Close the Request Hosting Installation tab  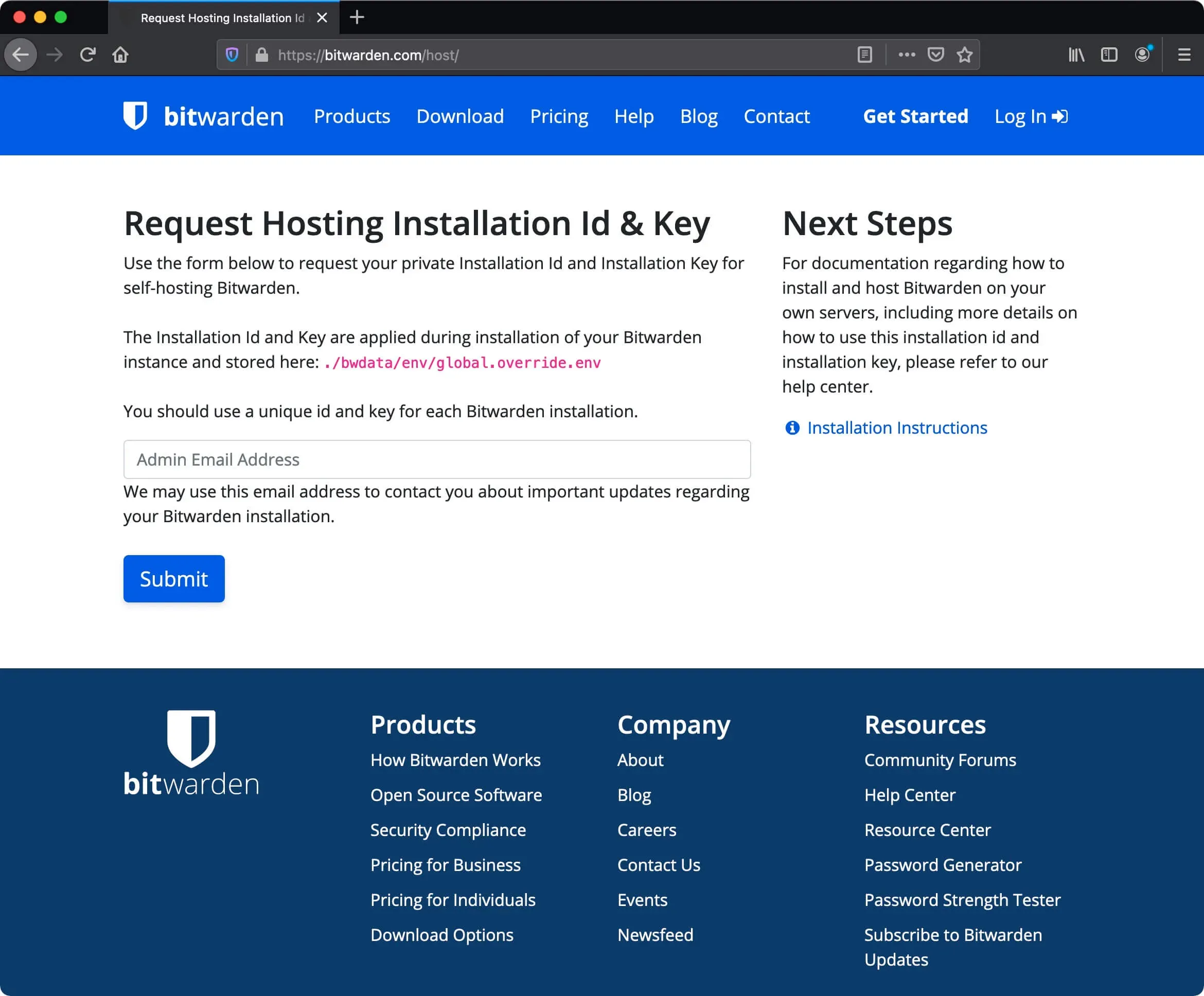(322, 18)
